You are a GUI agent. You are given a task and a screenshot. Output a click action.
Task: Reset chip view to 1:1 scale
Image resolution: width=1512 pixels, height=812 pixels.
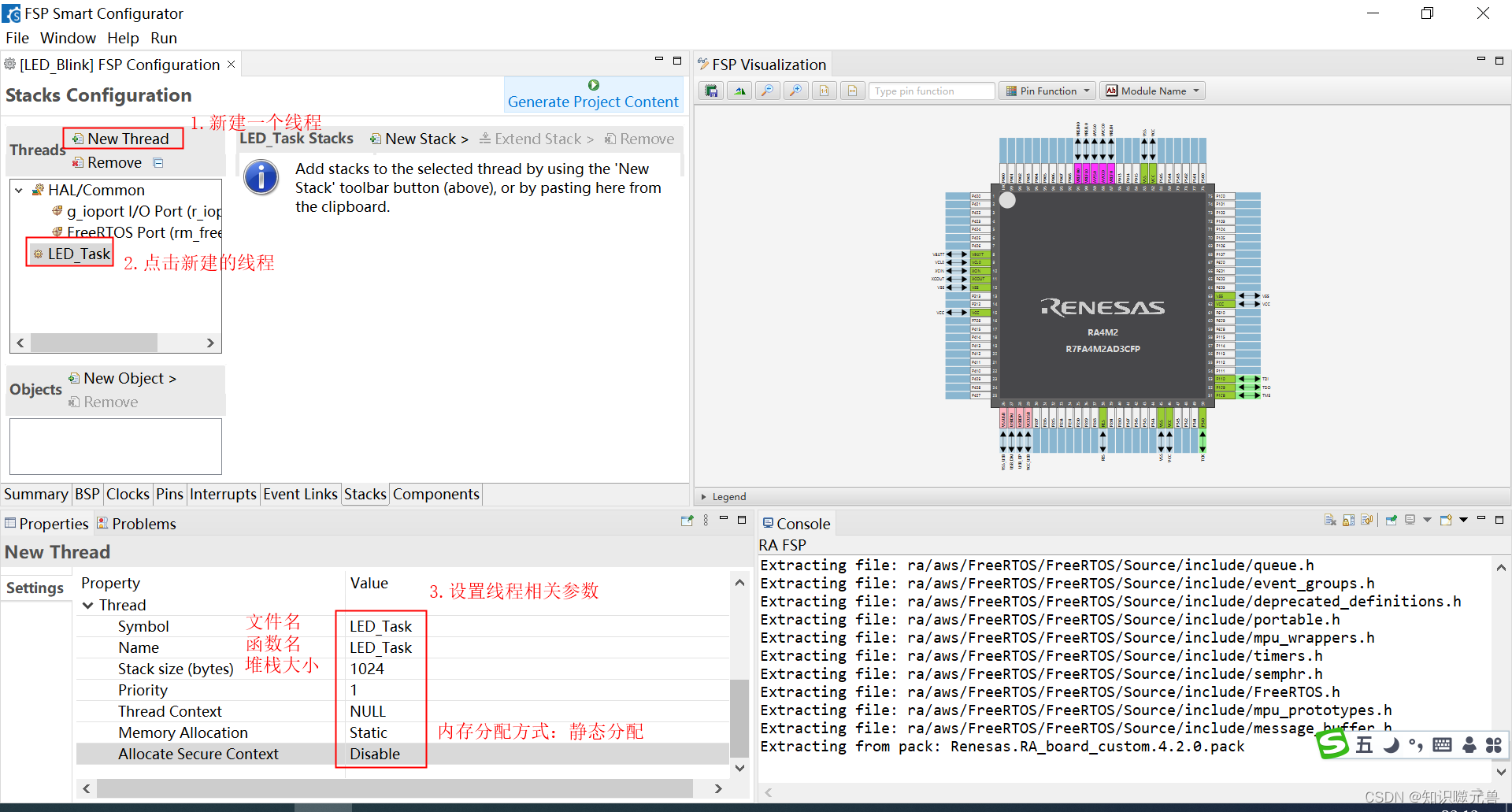(824, 91)
